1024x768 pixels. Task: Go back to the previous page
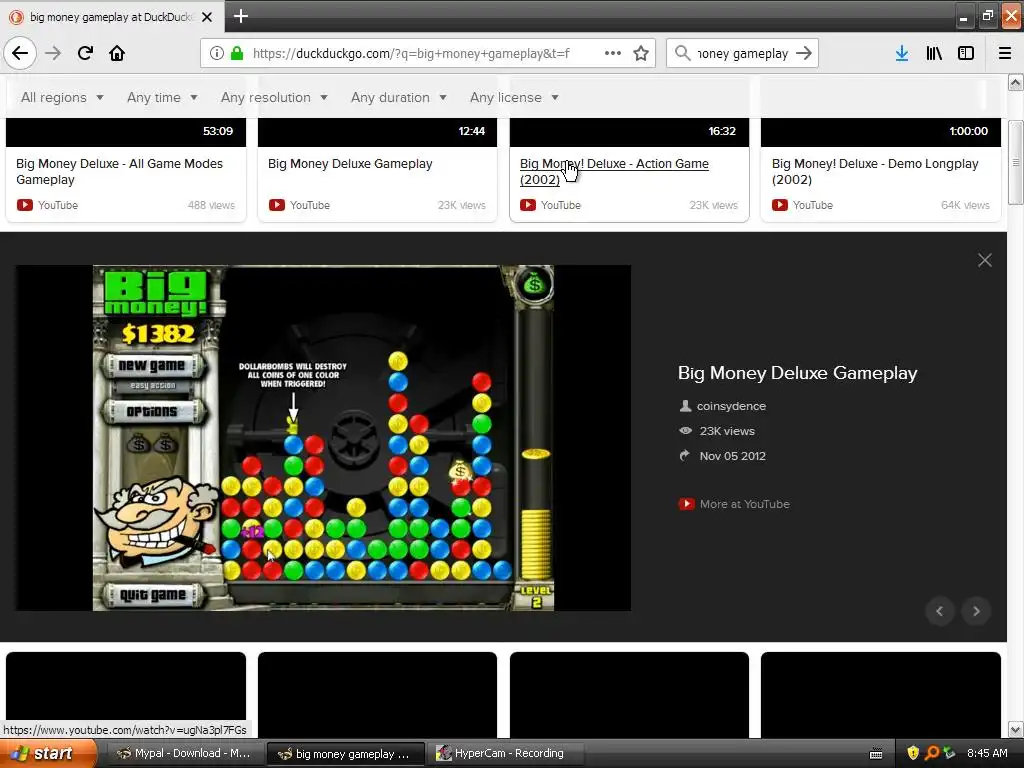20,53
